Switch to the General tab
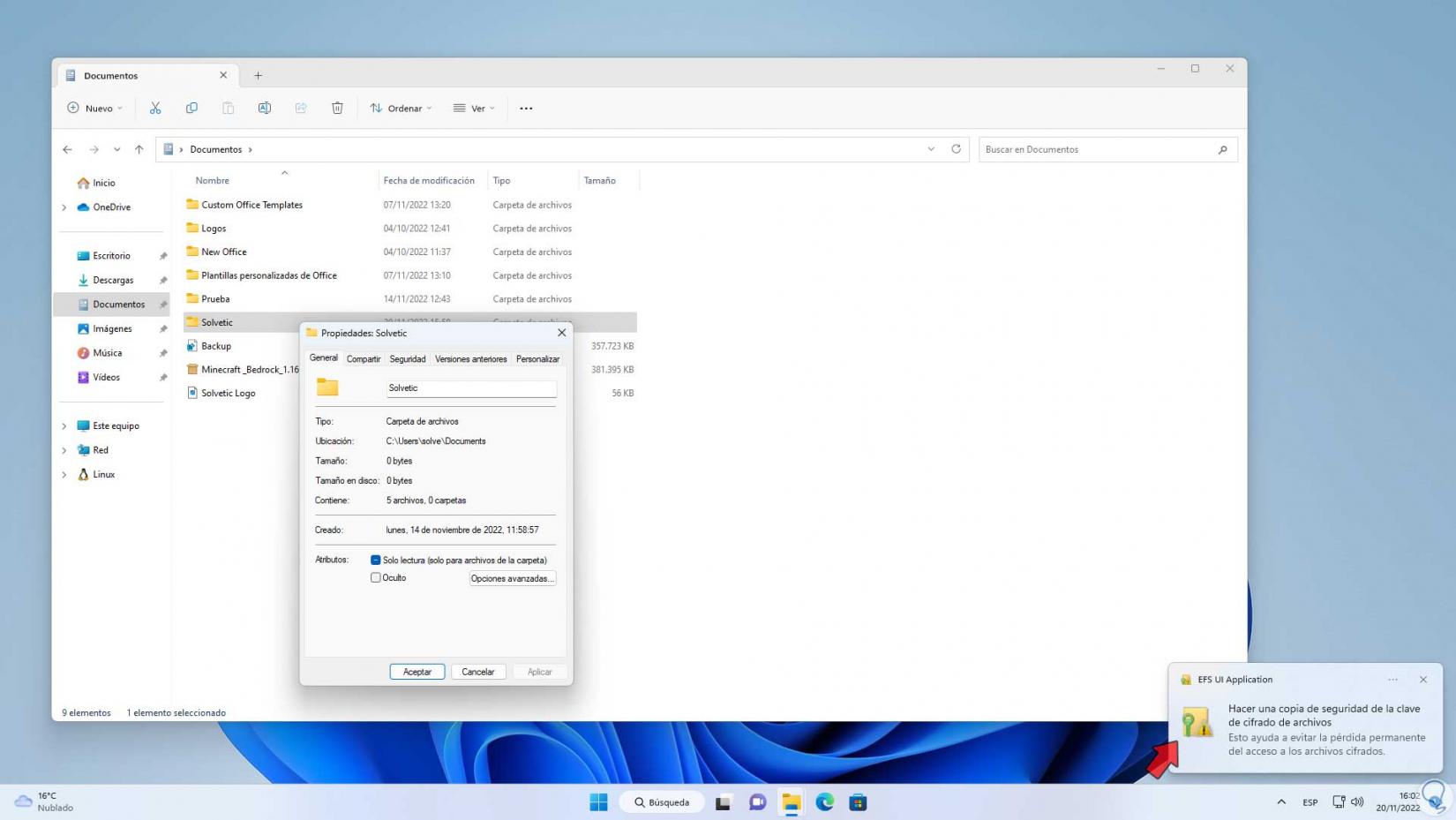The image size is (1456, 820). [x=324, y=358]
